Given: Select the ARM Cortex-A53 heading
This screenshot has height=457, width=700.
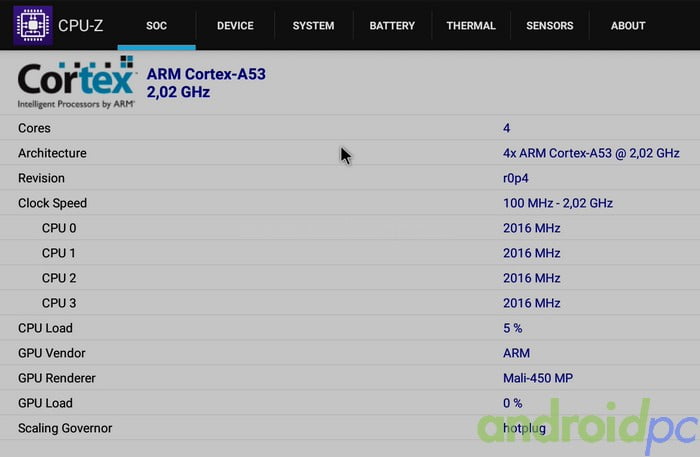Looking at the screenshot, I should (206, 74).
